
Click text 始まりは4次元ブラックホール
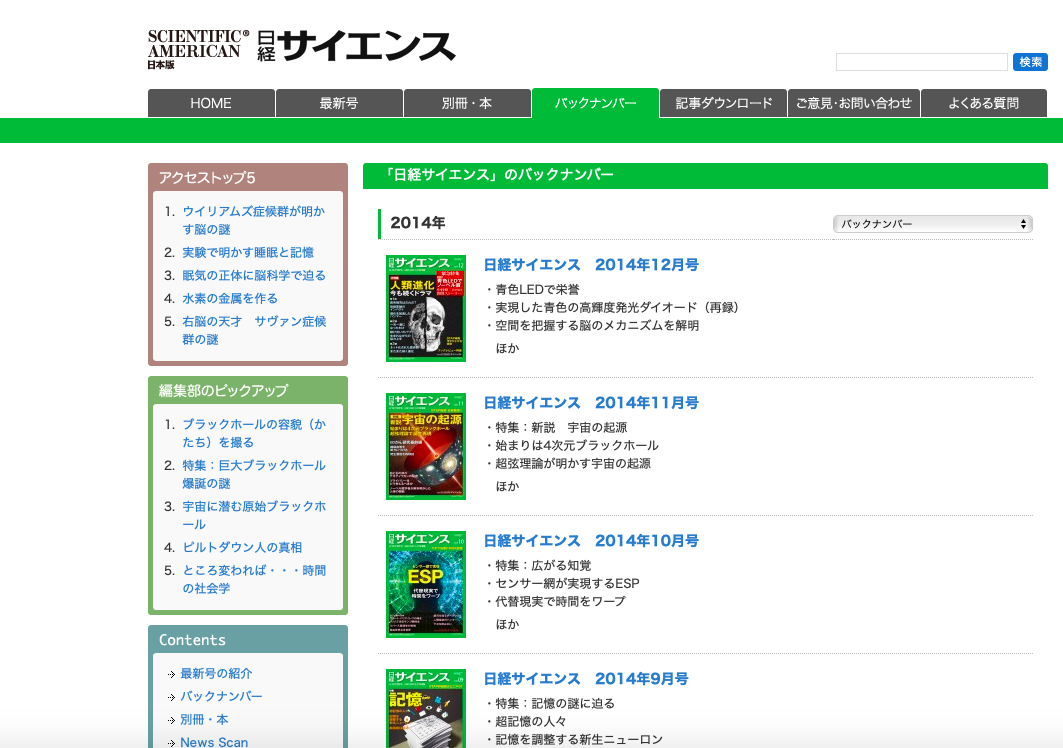pos(576,446)
